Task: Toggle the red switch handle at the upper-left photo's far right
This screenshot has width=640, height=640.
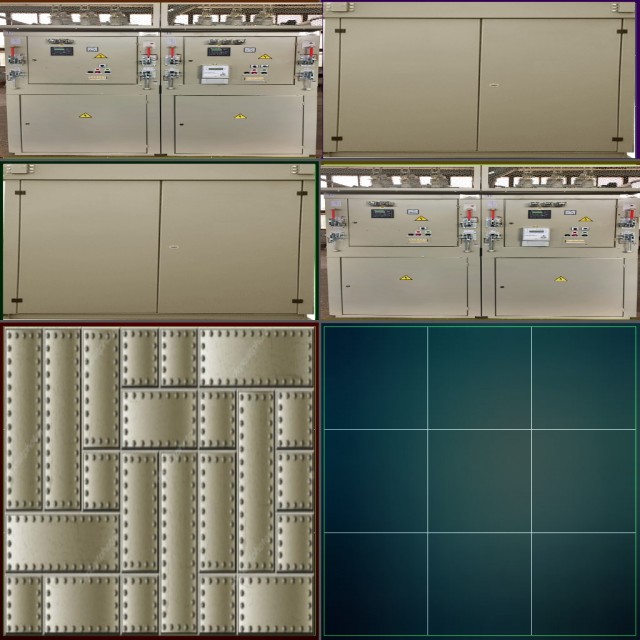Action: click(x=307, y=50)
